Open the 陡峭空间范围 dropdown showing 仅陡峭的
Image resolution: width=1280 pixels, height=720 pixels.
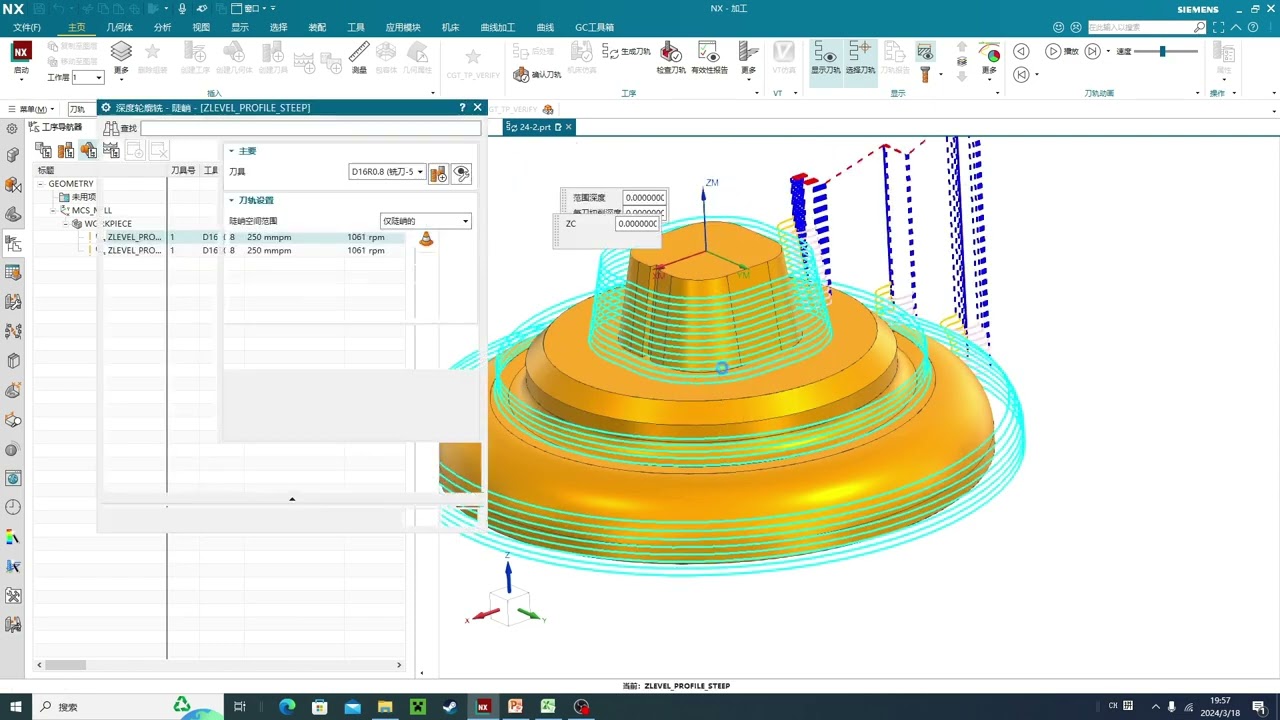(x=425, y=221)
